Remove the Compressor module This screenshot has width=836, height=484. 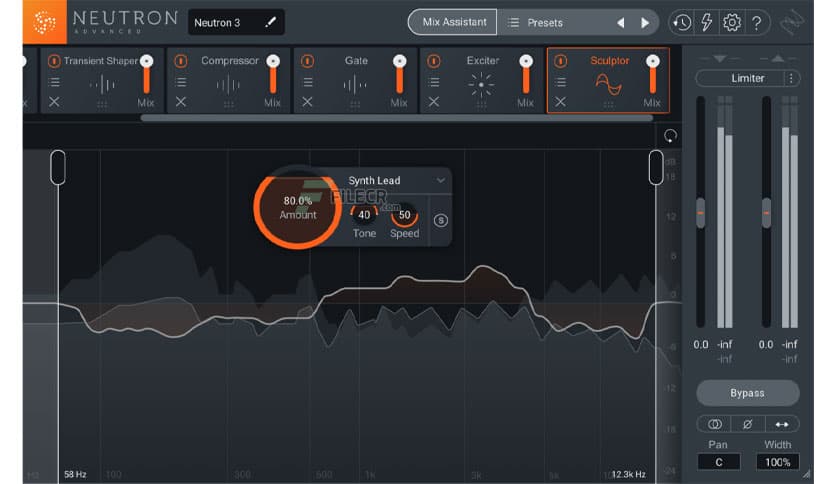[181, 102]
